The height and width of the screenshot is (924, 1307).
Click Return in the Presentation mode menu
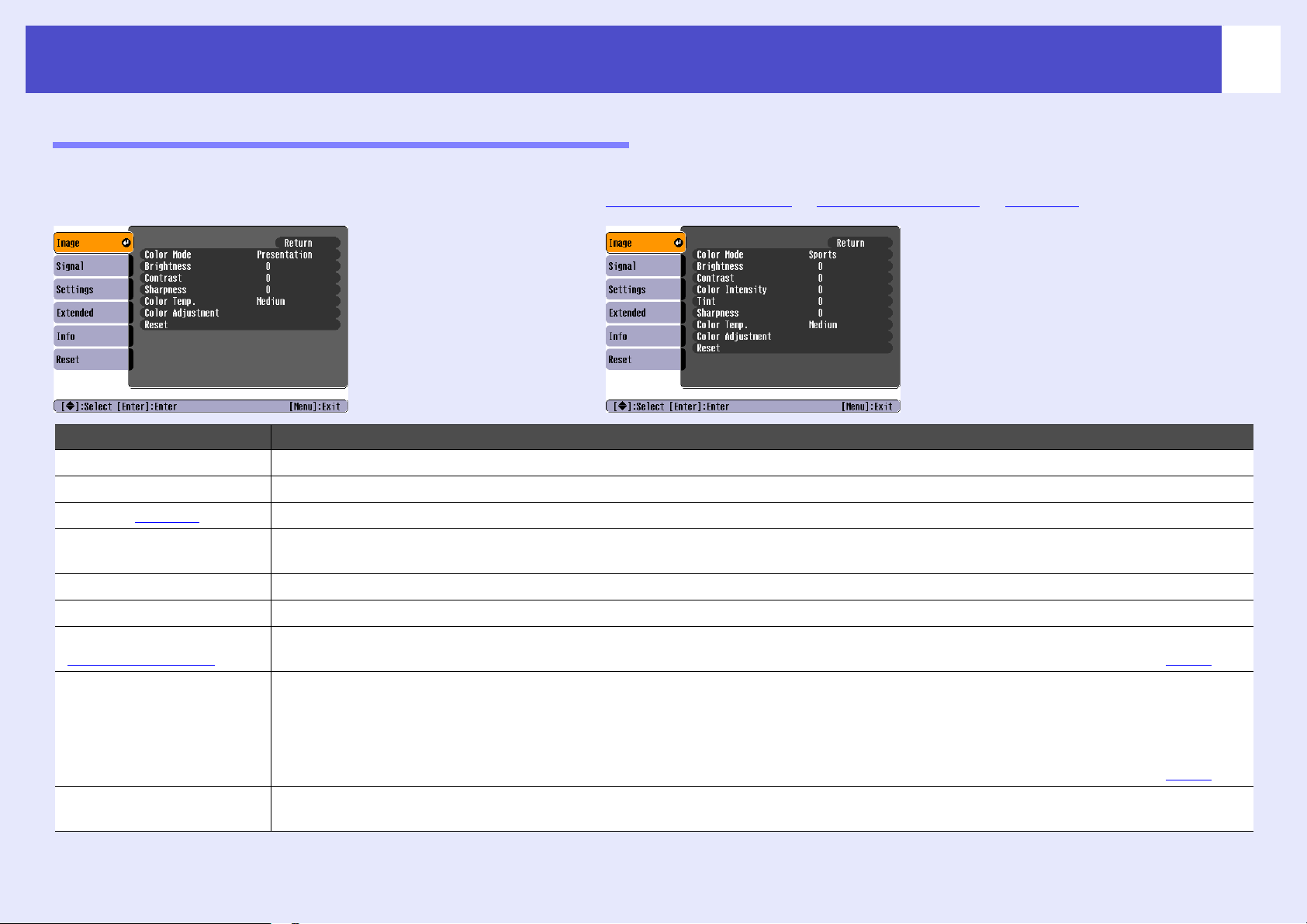(307, 243)
